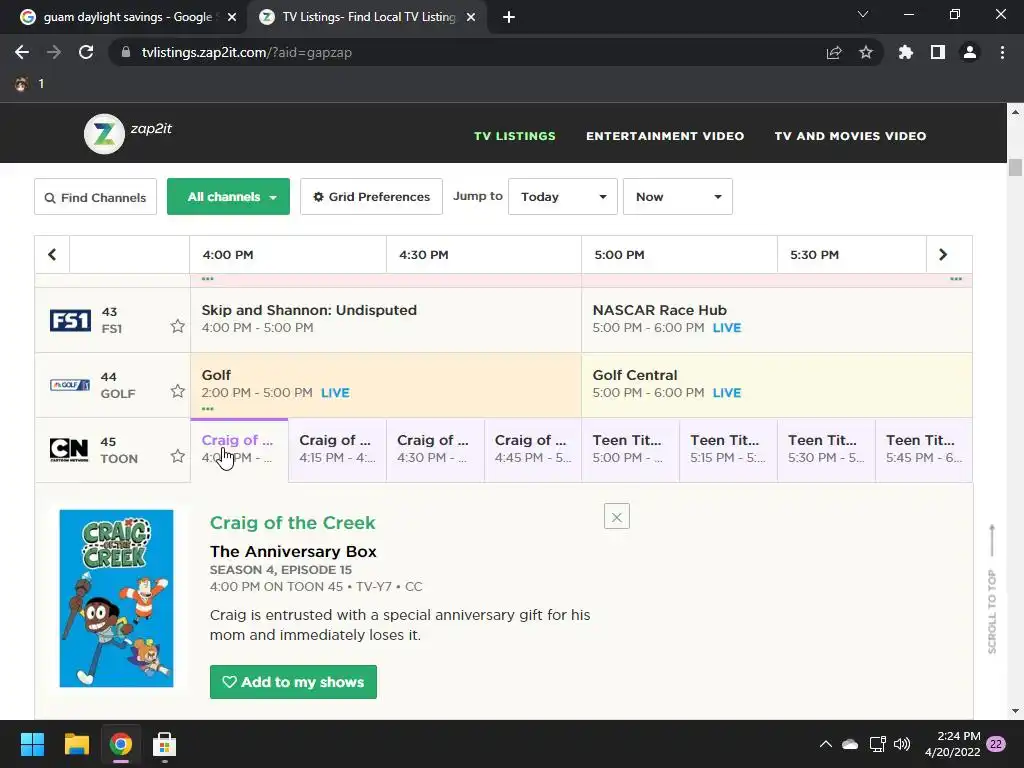The width and height of the screenshot is (1024, 768).
Task: Expand the All channels dropdown
Action: 229,197
